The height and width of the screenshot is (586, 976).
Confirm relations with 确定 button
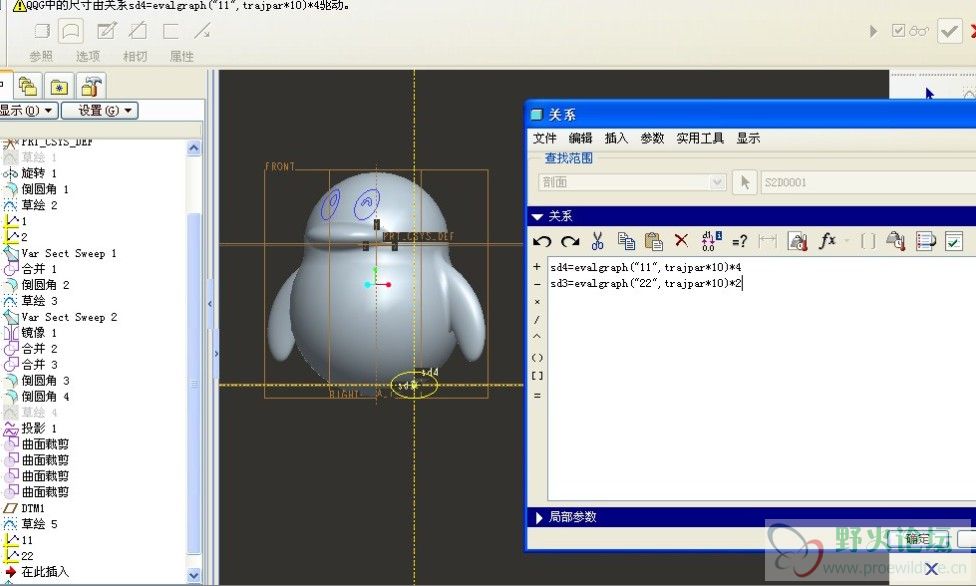[x=918, y=538]
